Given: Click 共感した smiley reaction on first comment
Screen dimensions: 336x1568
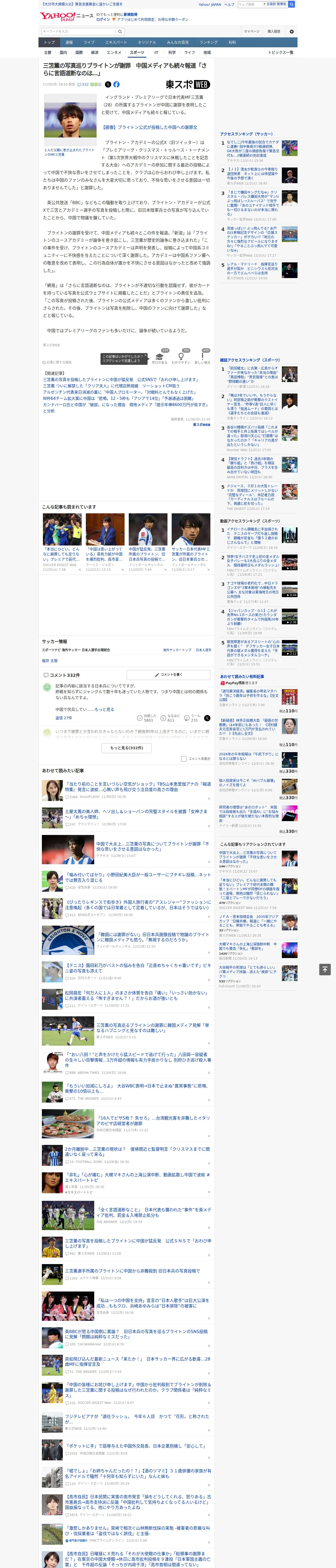Looking at the screenshot, I should [147, 718].
